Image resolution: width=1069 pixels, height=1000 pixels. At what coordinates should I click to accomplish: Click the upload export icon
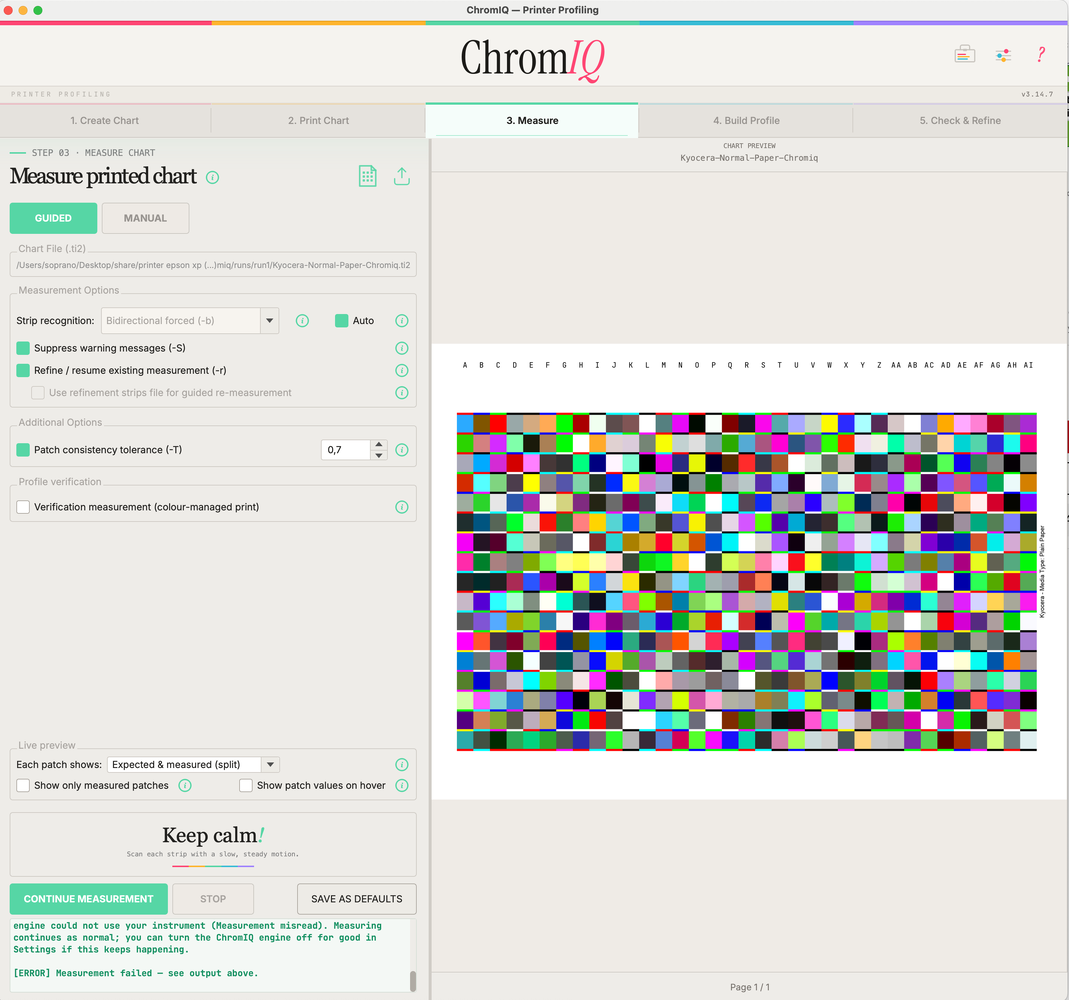402,176
